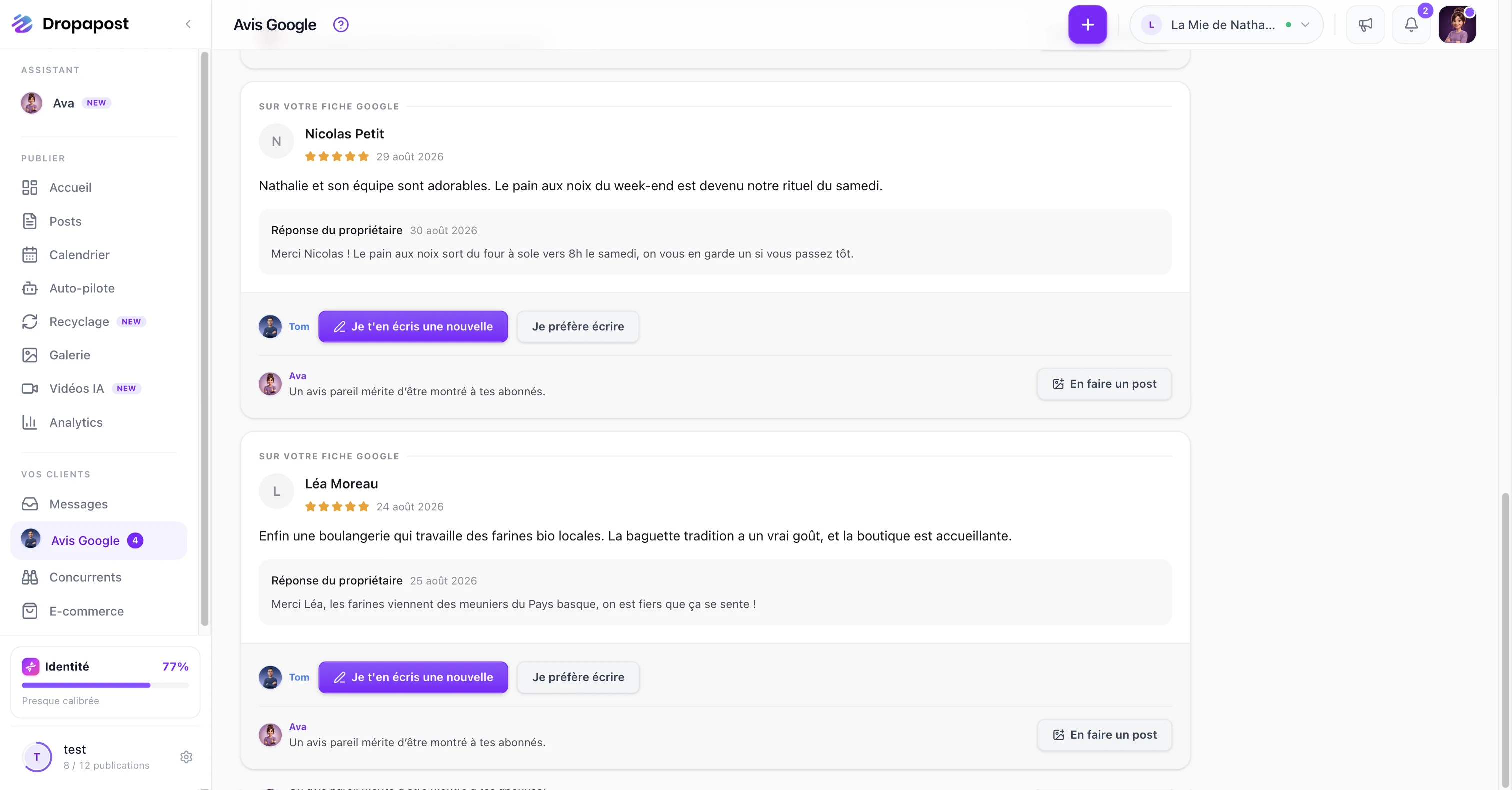This screenshot has width=1512, height=790.
Task: Click Nicolas Petit's five-star rating
Action: pos(337,156)
